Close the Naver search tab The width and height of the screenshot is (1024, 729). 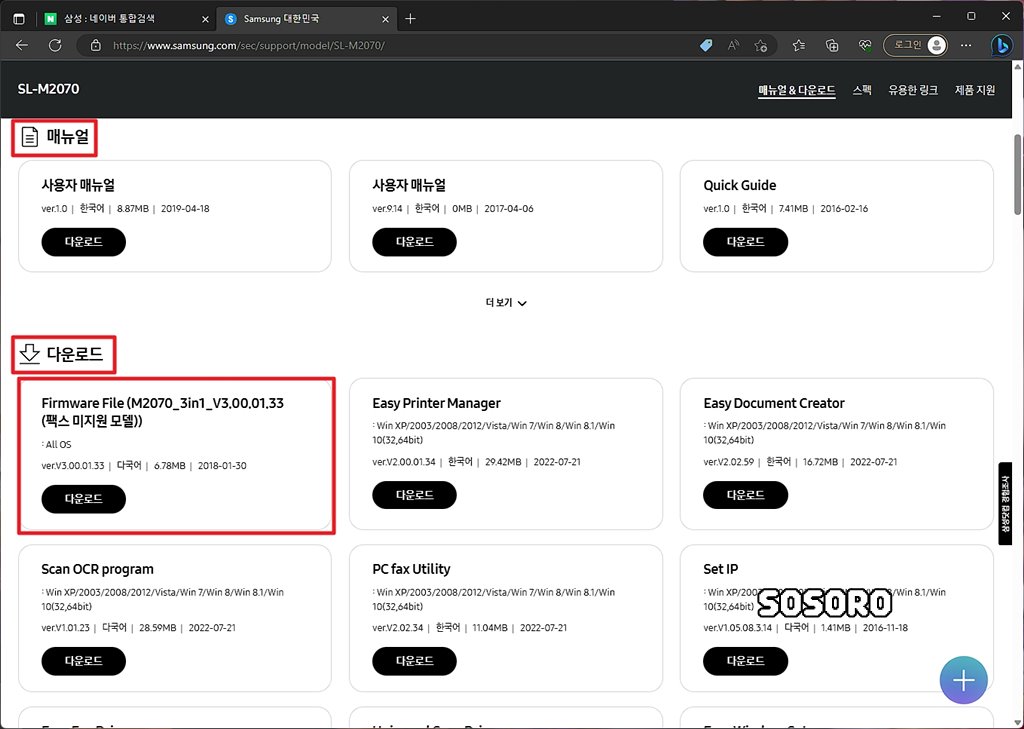205,20
